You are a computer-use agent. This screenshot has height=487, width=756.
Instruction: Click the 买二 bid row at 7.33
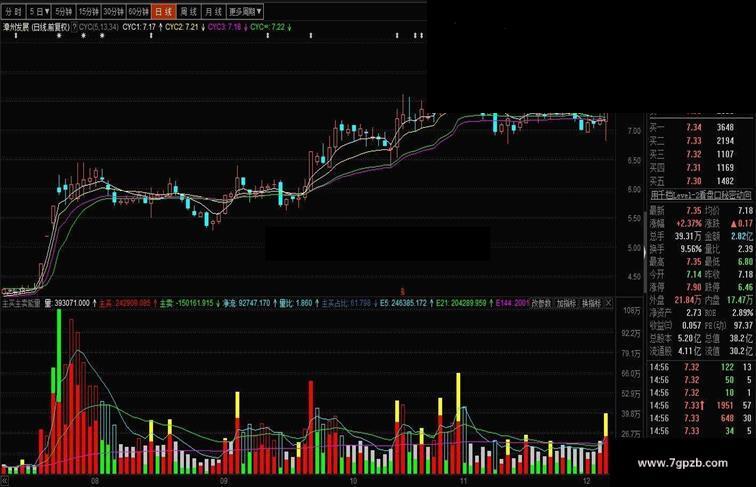point(691,141)
